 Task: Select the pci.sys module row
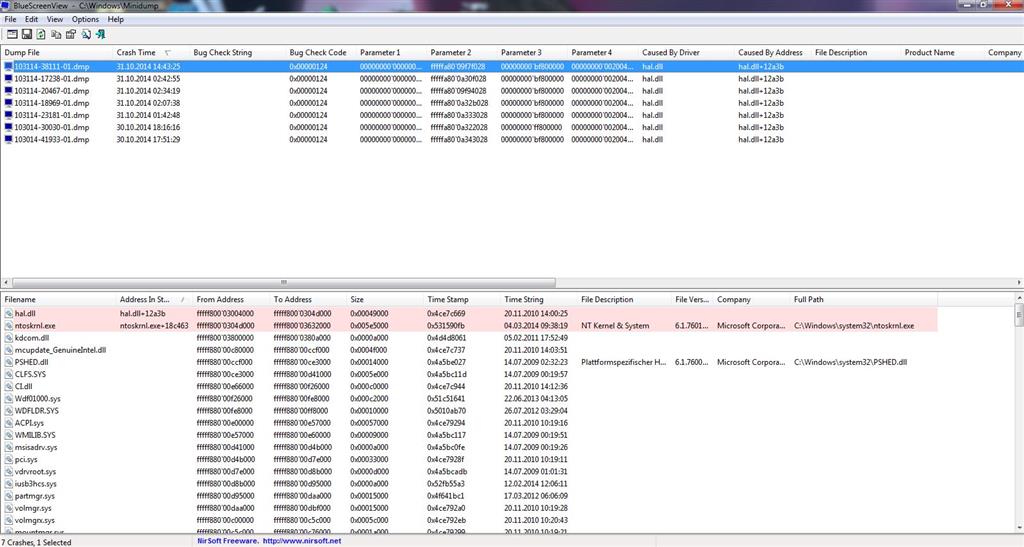(469, 460)
